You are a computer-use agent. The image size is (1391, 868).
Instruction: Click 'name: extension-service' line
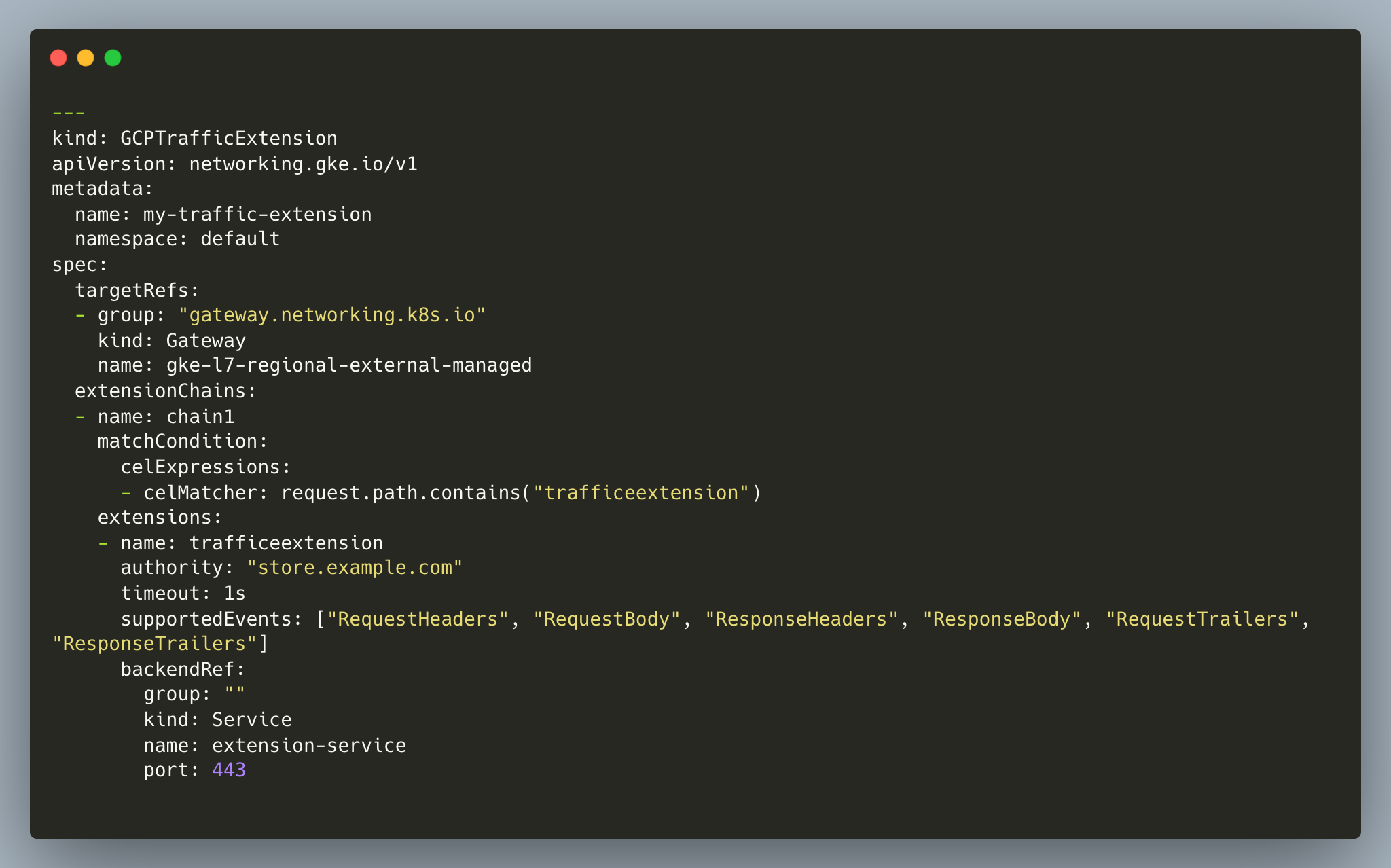coord(275,745)
